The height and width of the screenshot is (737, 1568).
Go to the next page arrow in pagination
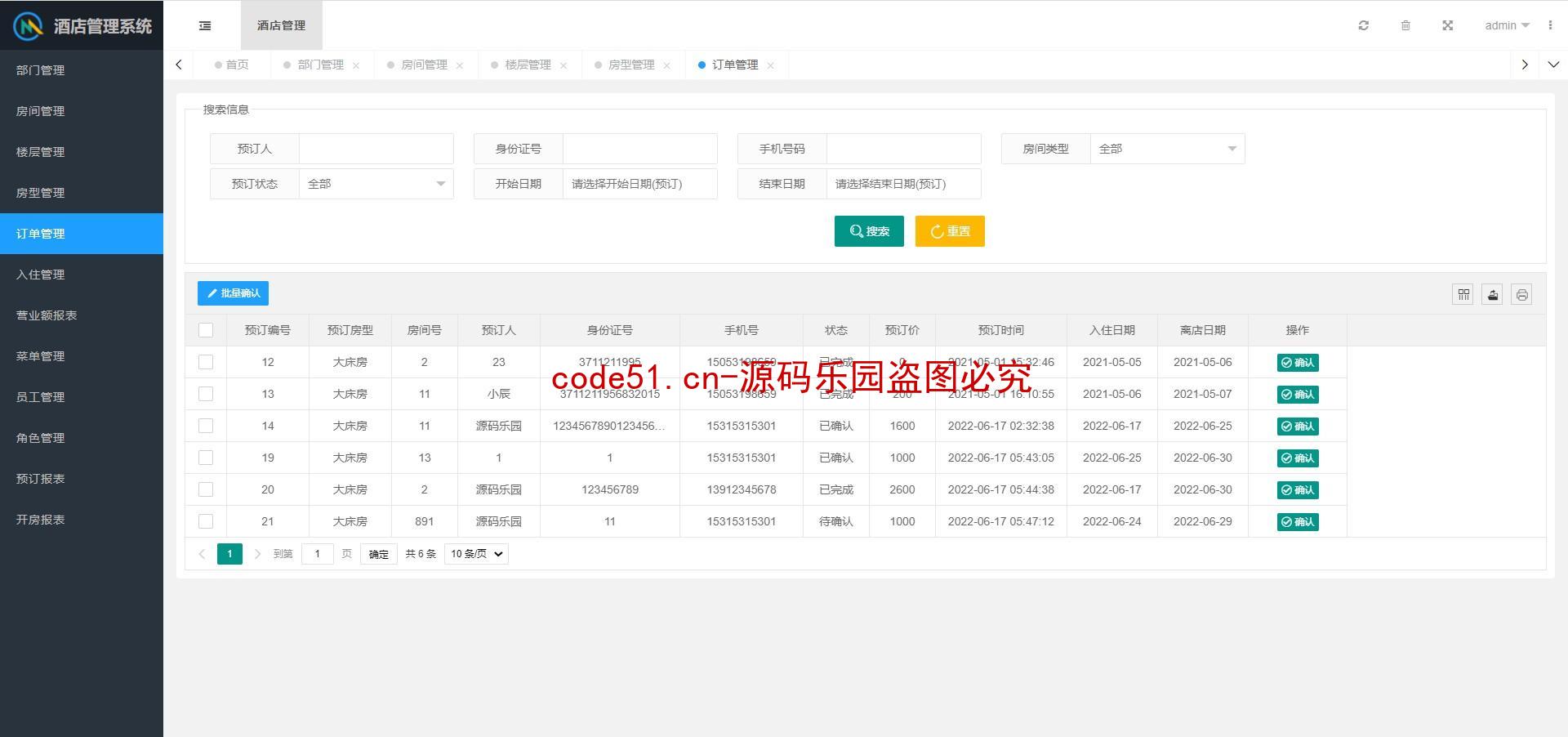pos(257,554)
